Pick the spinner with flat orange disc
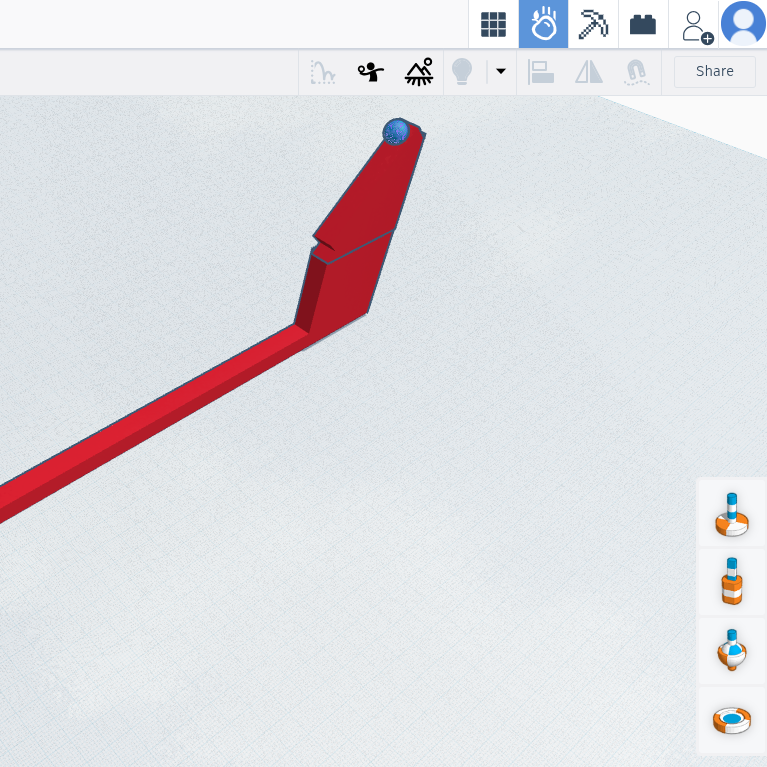This screenshot has width=767, height=767. (732, 515)
